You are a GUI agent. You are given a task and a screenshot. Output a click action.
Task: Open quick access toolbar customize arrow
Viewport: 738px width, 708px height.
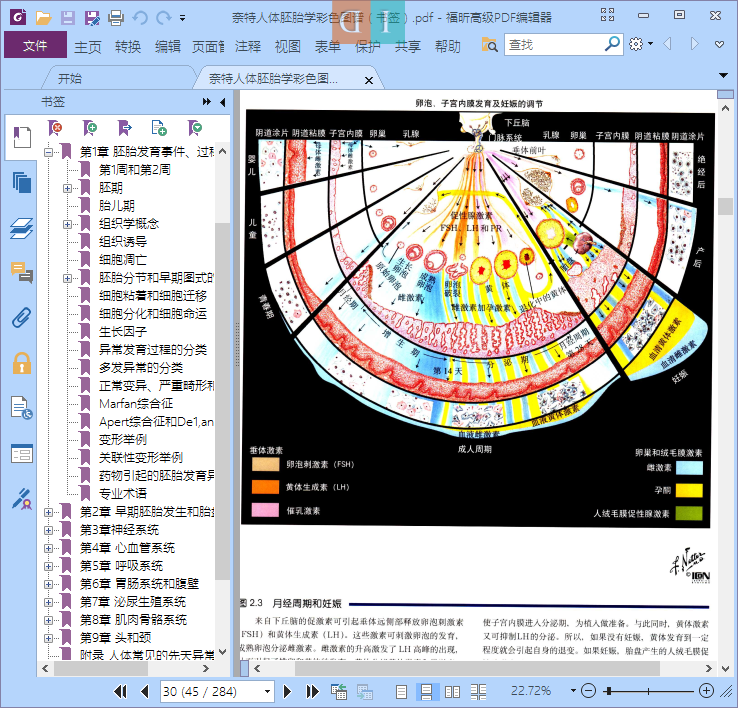tap(182, 19)
